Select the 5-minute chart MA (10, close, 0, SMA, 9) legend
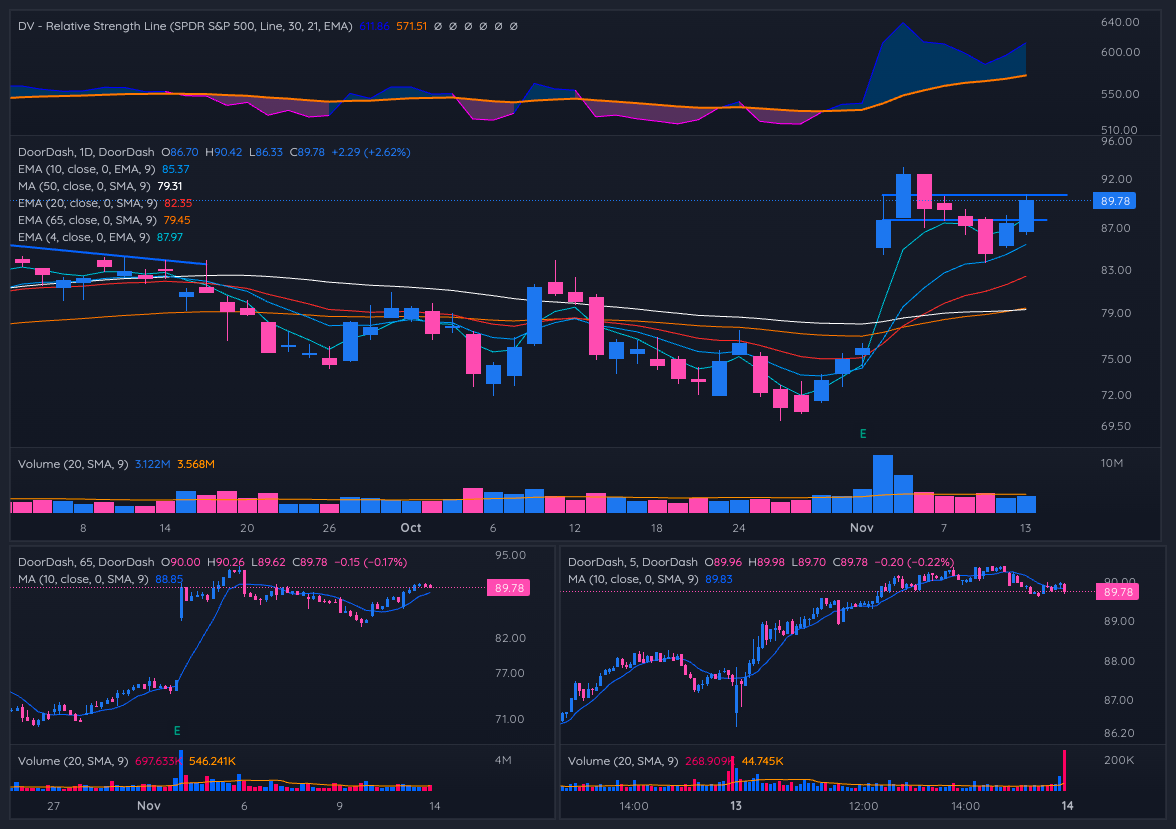This screenshot has width=1176, height=829. 633,579
